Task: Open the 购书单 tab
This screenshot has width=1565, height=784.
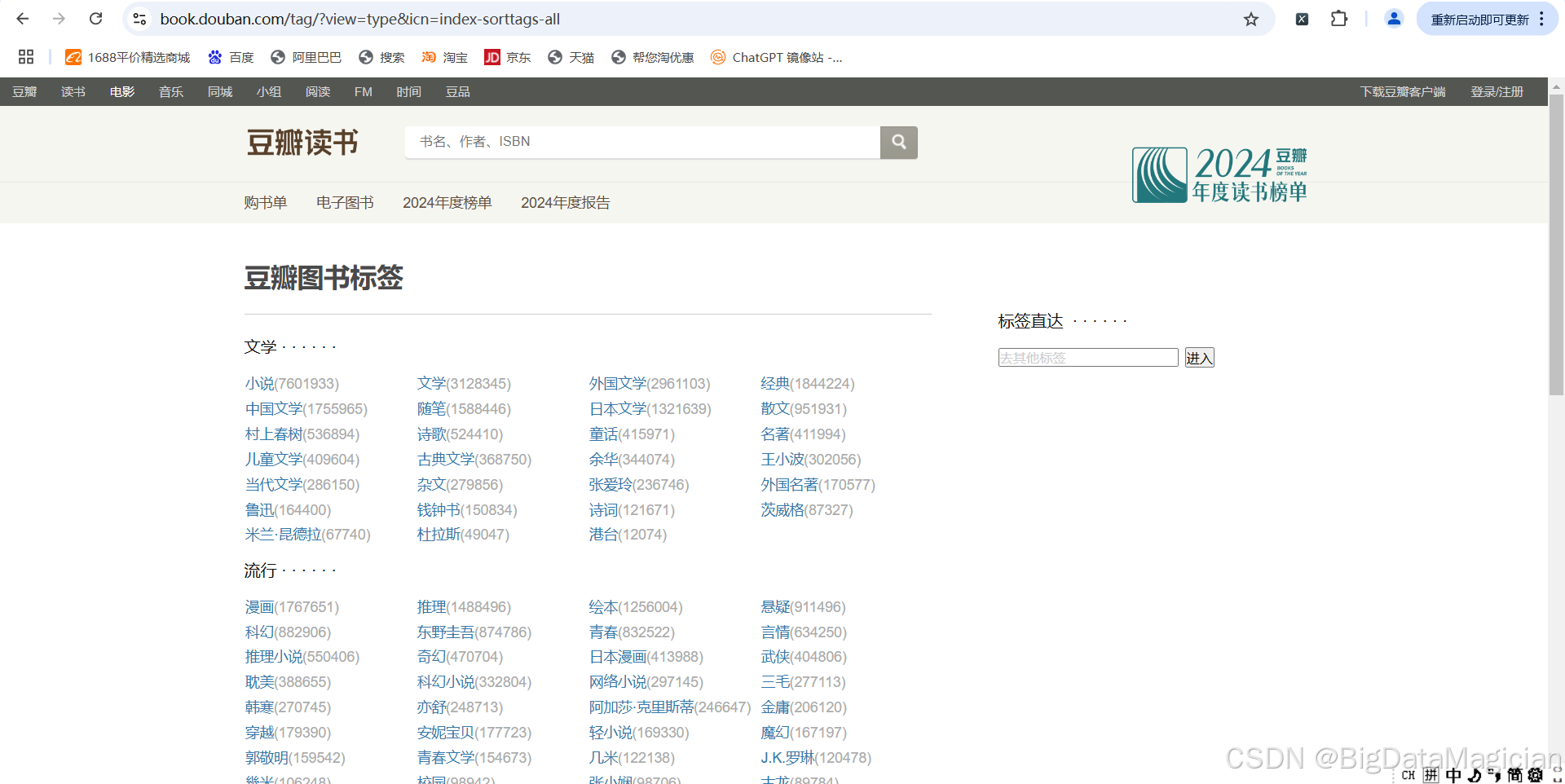Action: [x=266, y=202]
